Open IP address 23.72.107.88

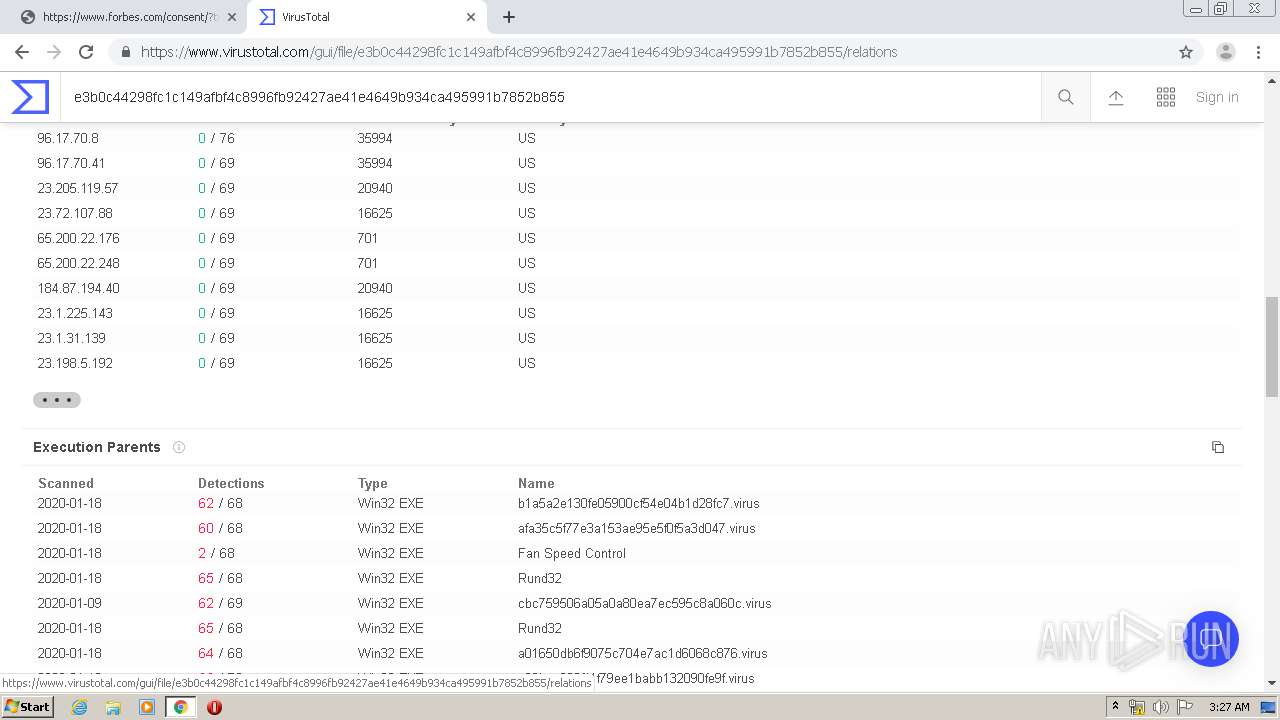click(x=75, y=213)
